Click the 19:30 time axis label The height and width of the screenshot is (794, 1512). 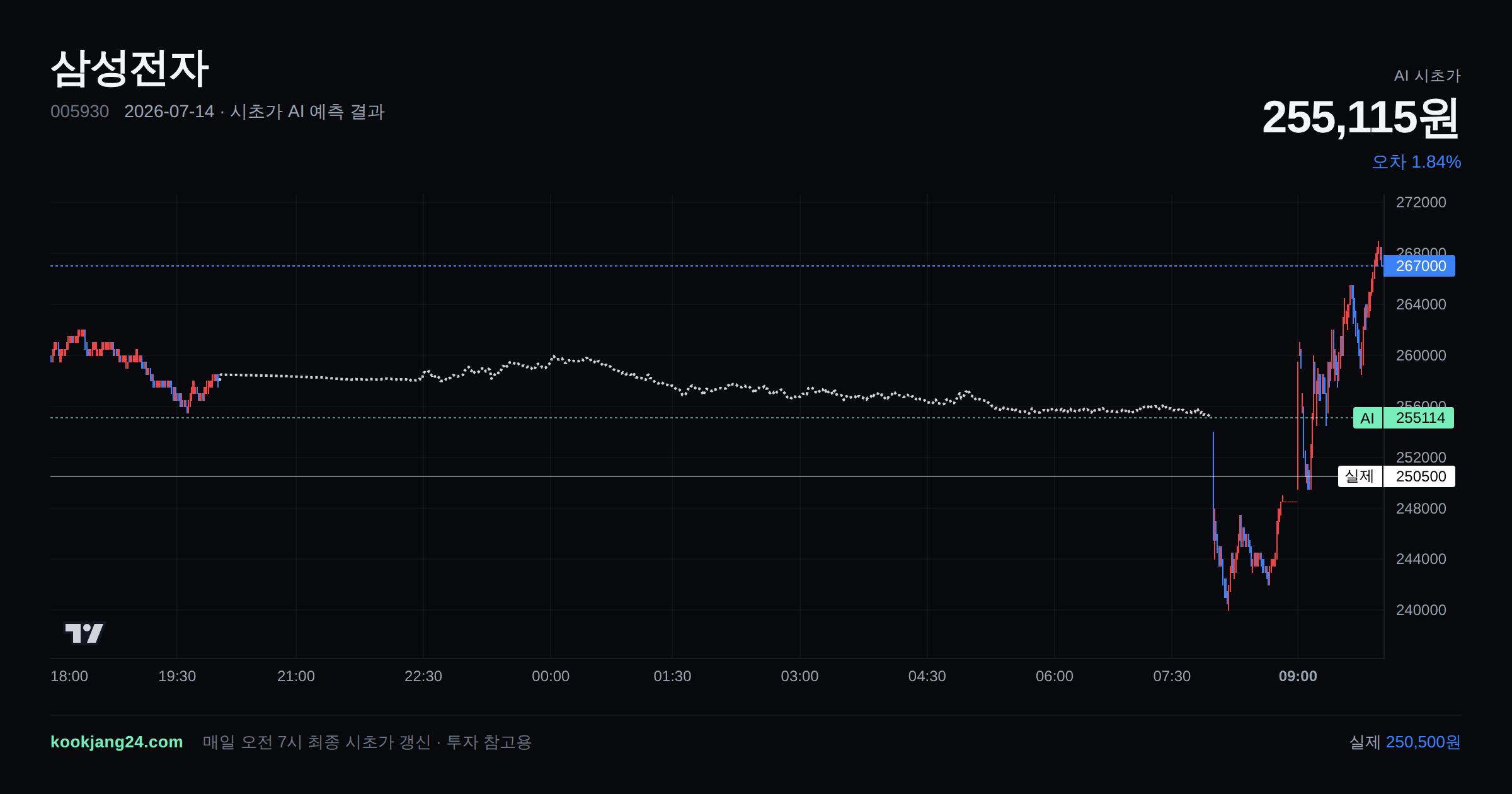(177, 676)
